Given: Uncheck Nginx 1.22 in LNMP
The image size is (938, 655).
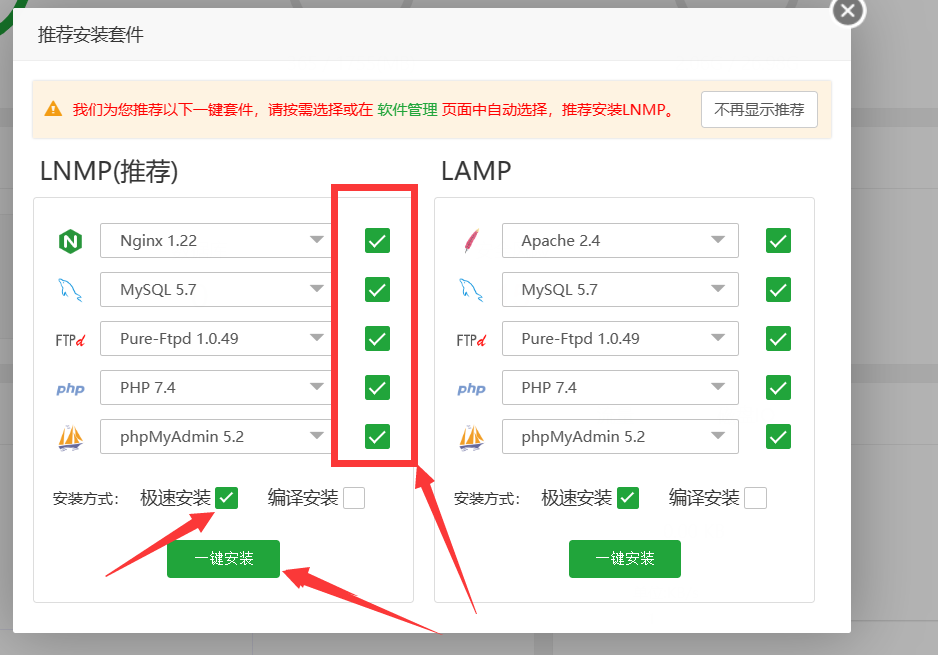Looking at the screenshot, I should pyautogui.click(x=377, y=240).
